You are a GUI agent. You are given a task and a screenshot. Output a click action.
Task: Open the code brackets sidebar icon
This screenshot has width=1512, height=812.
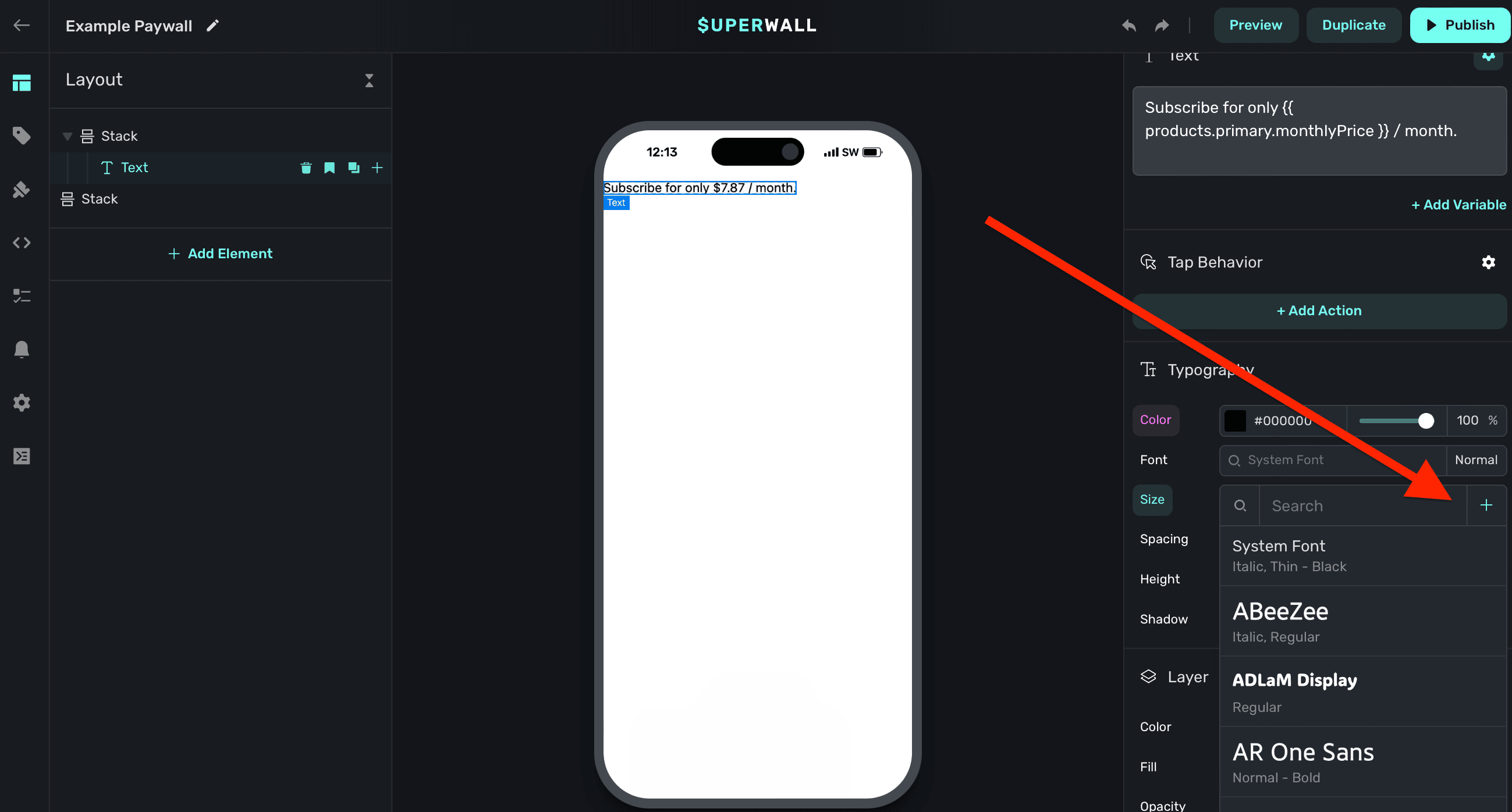pos(22,243)
